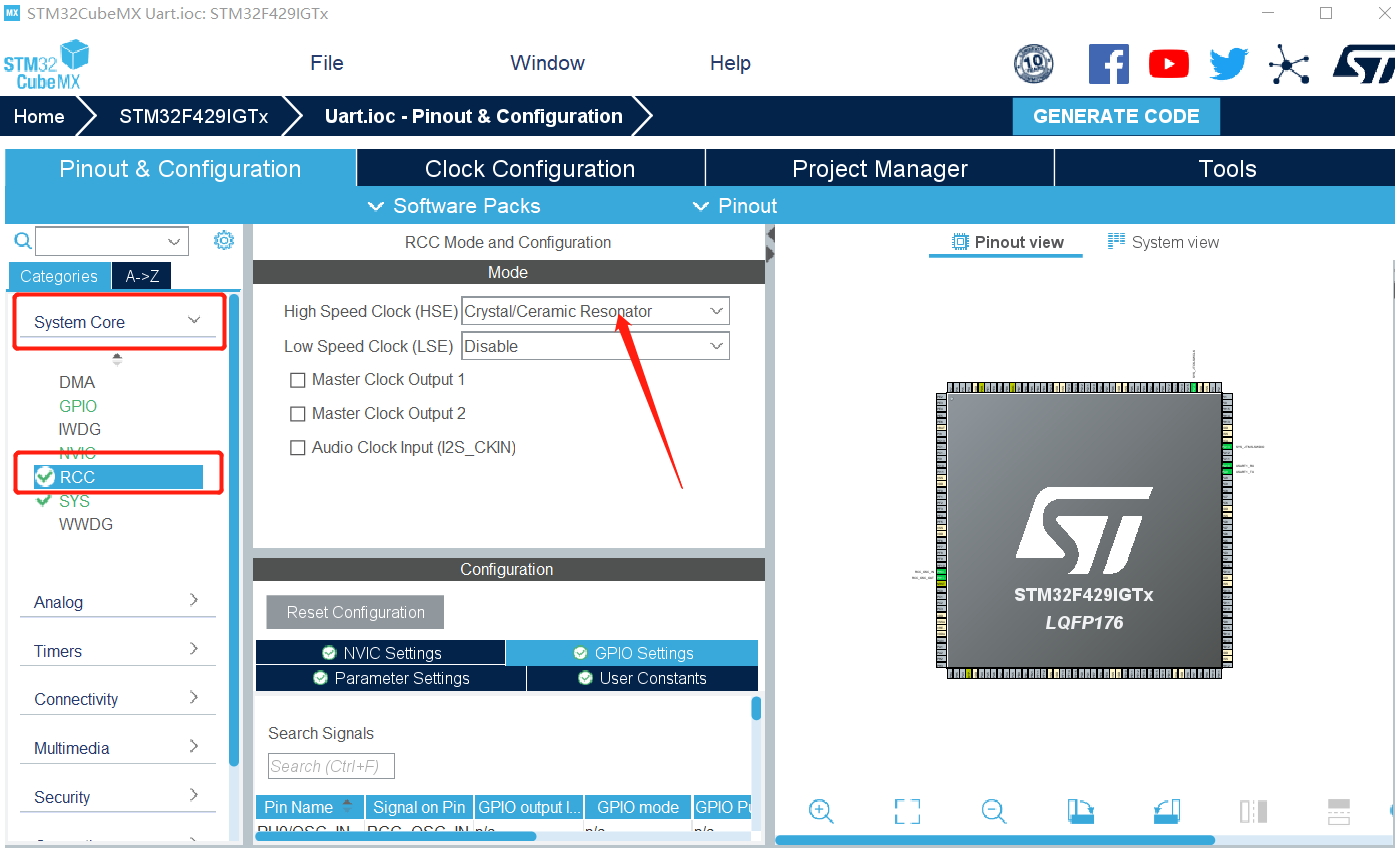The width and height of the screenshot is (1395, 850).
Task: Zoom out on the pinout view
Action: [993, 811]
